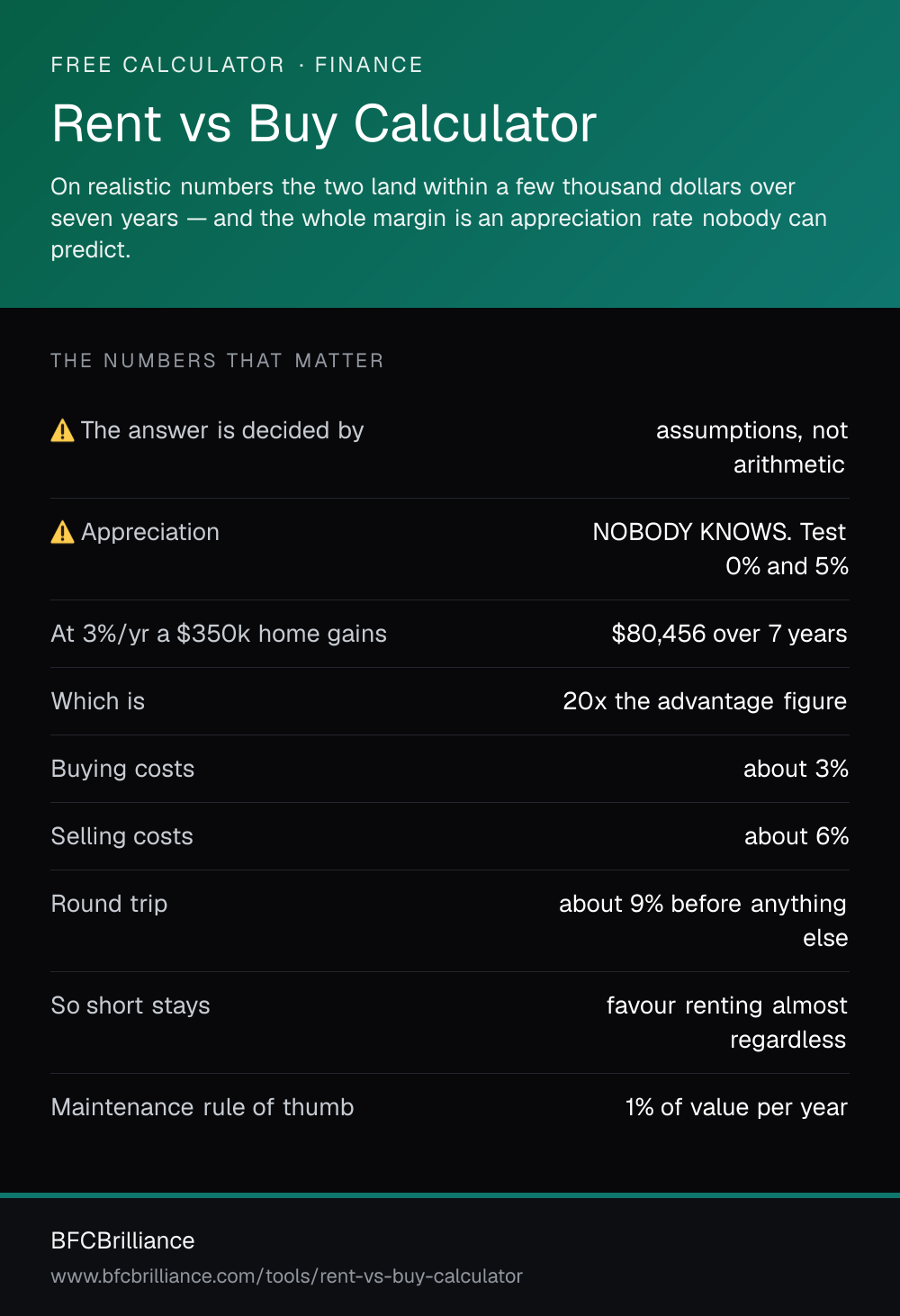This screenshot has height=1316, width=900.
Task: Select 'favour renting almost regardless' text
Action: tap(727, 1023)
